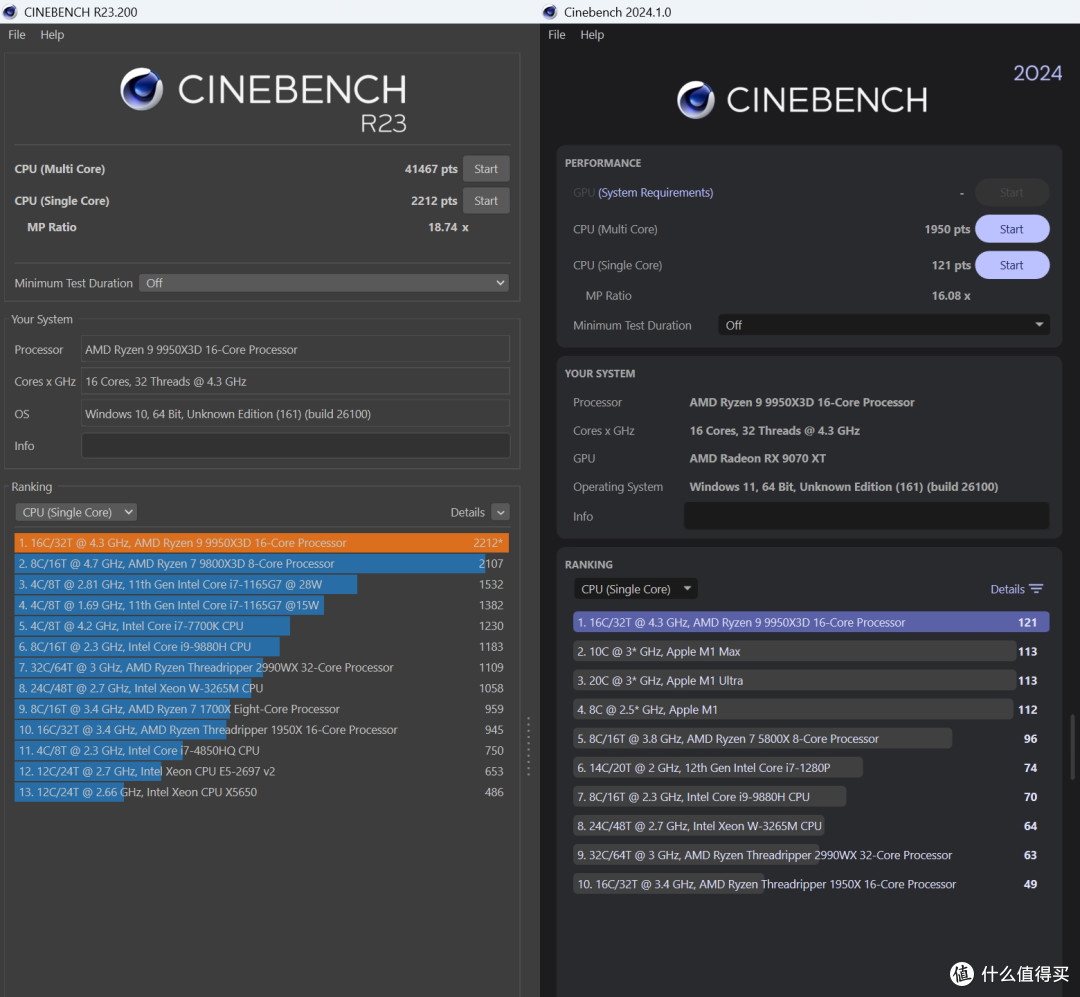Select 2024 ranking row Ryzen 7 5800X

(x=811, y=739)
